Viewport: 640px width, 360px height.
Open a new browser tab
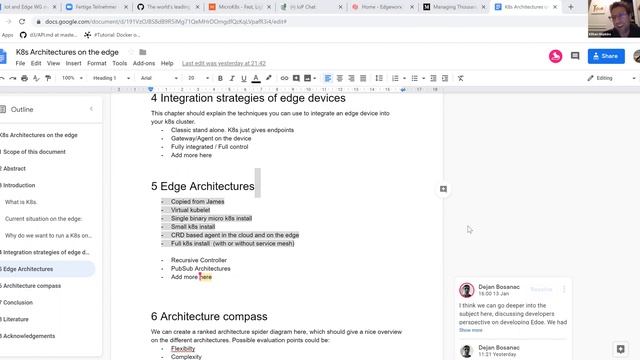(x=571, y=7)
